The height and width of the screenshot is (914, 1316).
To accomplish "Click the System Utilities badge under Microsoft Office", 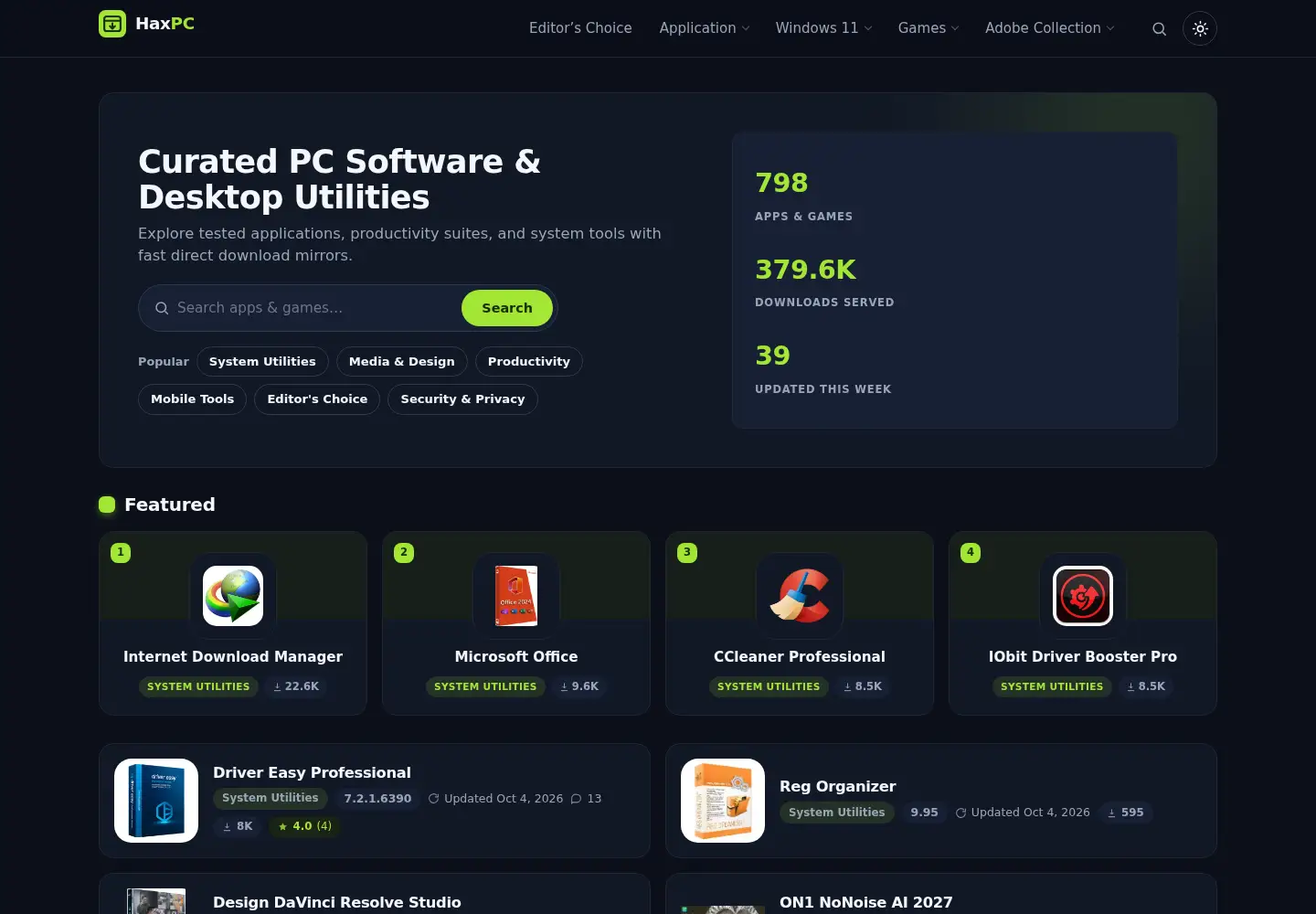I will (485, 686).
